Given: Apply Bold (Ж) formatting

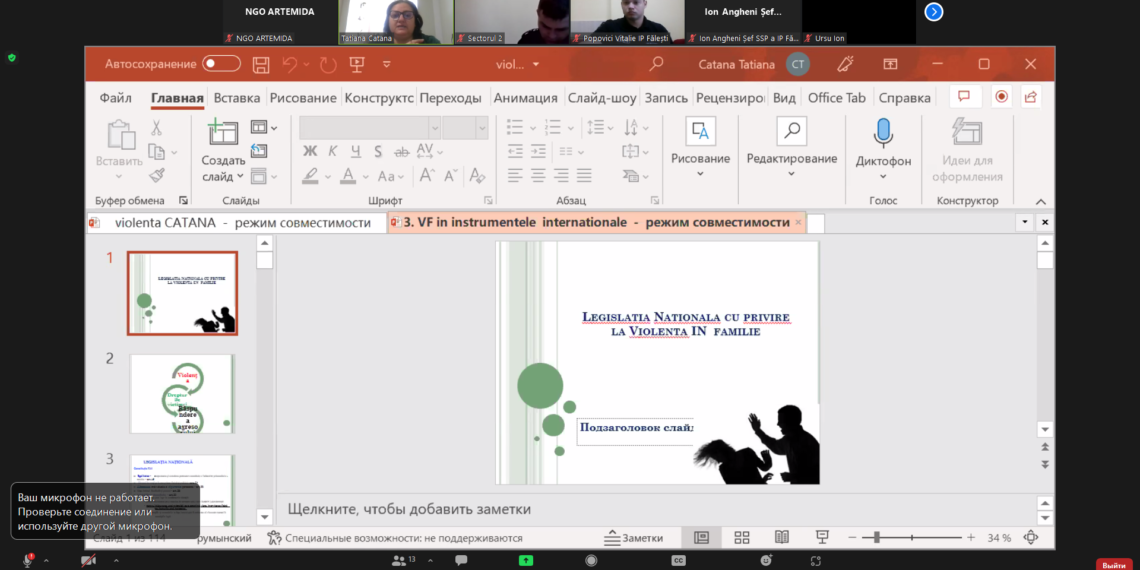Looking at the screenshot, I should (310, 151).
